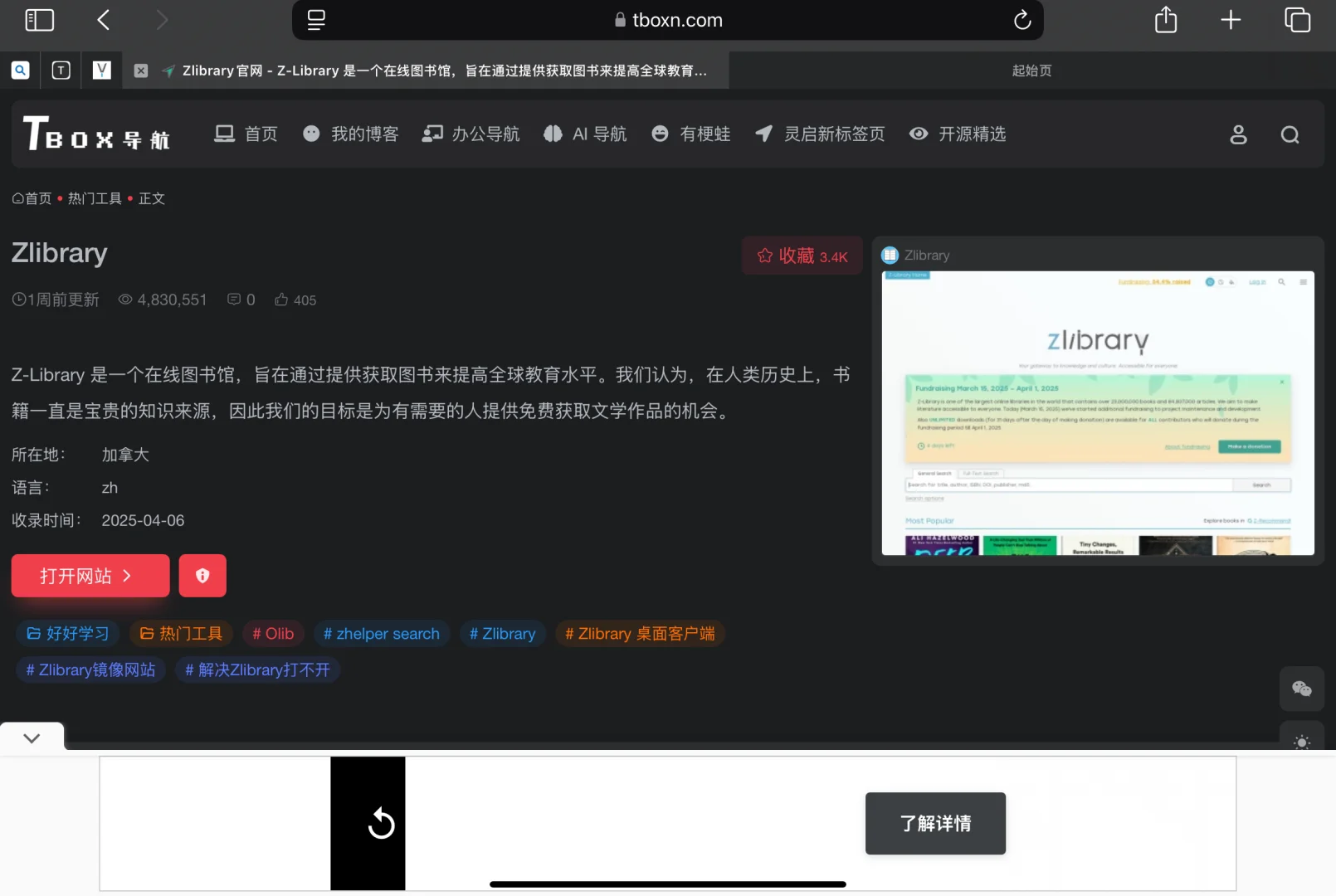Click the 了解详情 ad button
The image size is (1336, 896).
(935, 823)
